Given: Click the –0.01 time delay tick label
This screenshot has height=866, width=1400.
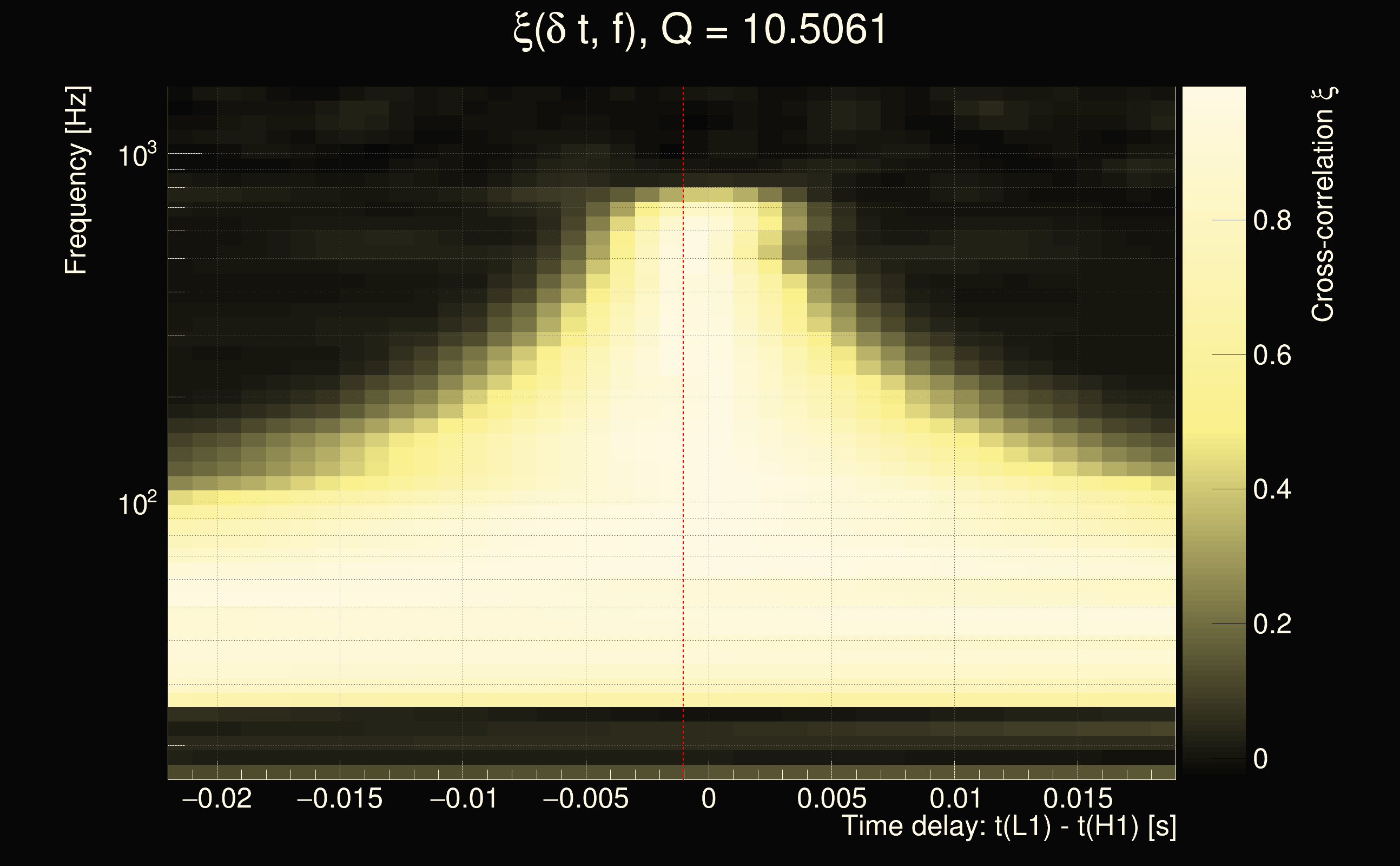Looking at the screenshot, I should (463, 798).
